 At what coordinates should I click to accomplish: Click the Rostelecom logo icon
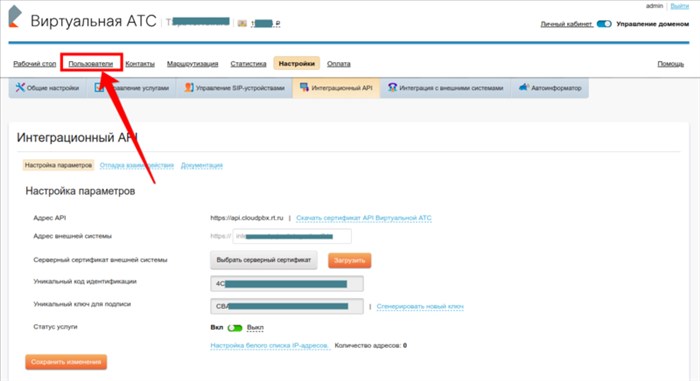pos(14,17)
